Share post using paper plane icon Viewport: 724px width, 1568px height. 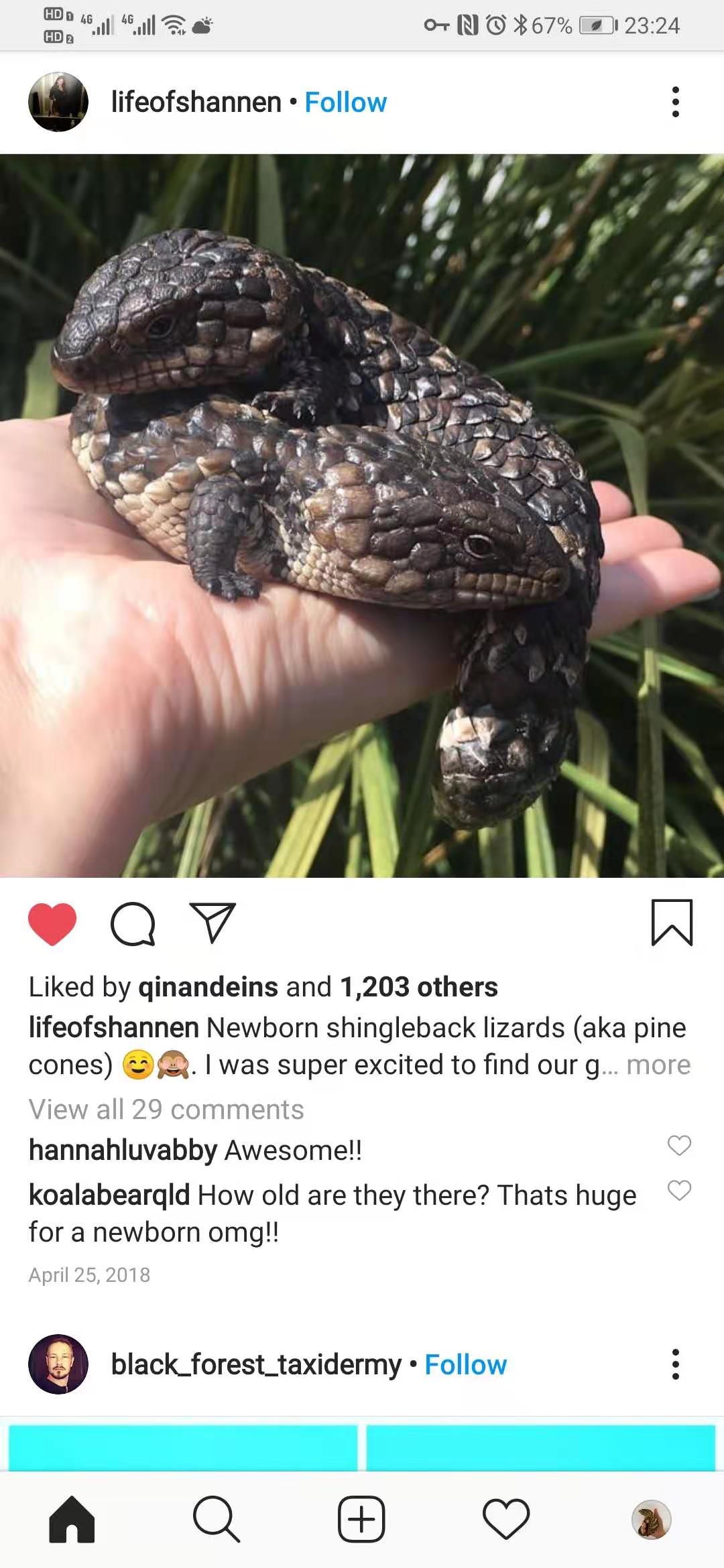(213, 923)
